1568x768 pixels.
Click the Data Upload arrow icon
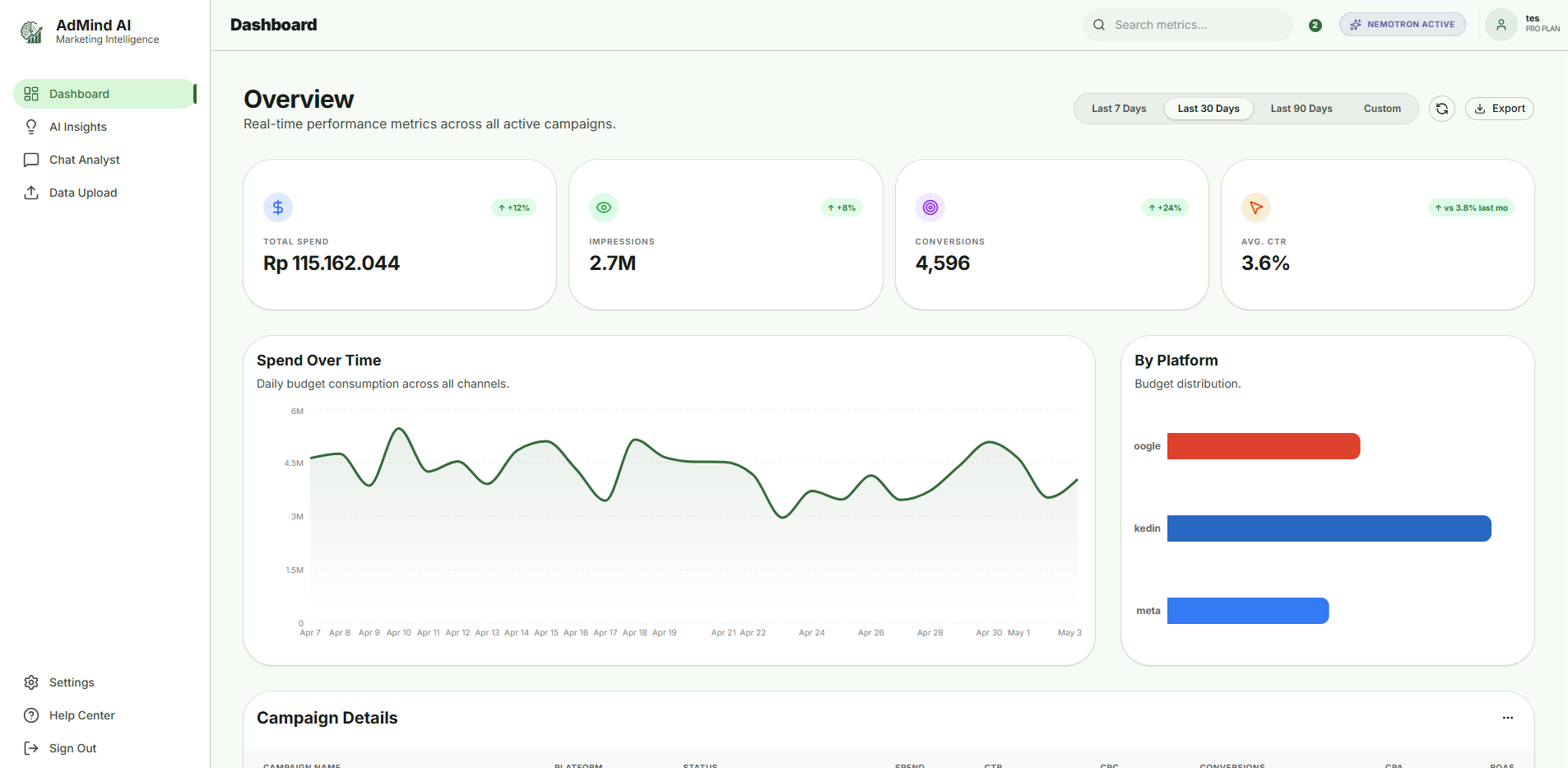coord(31,193)
